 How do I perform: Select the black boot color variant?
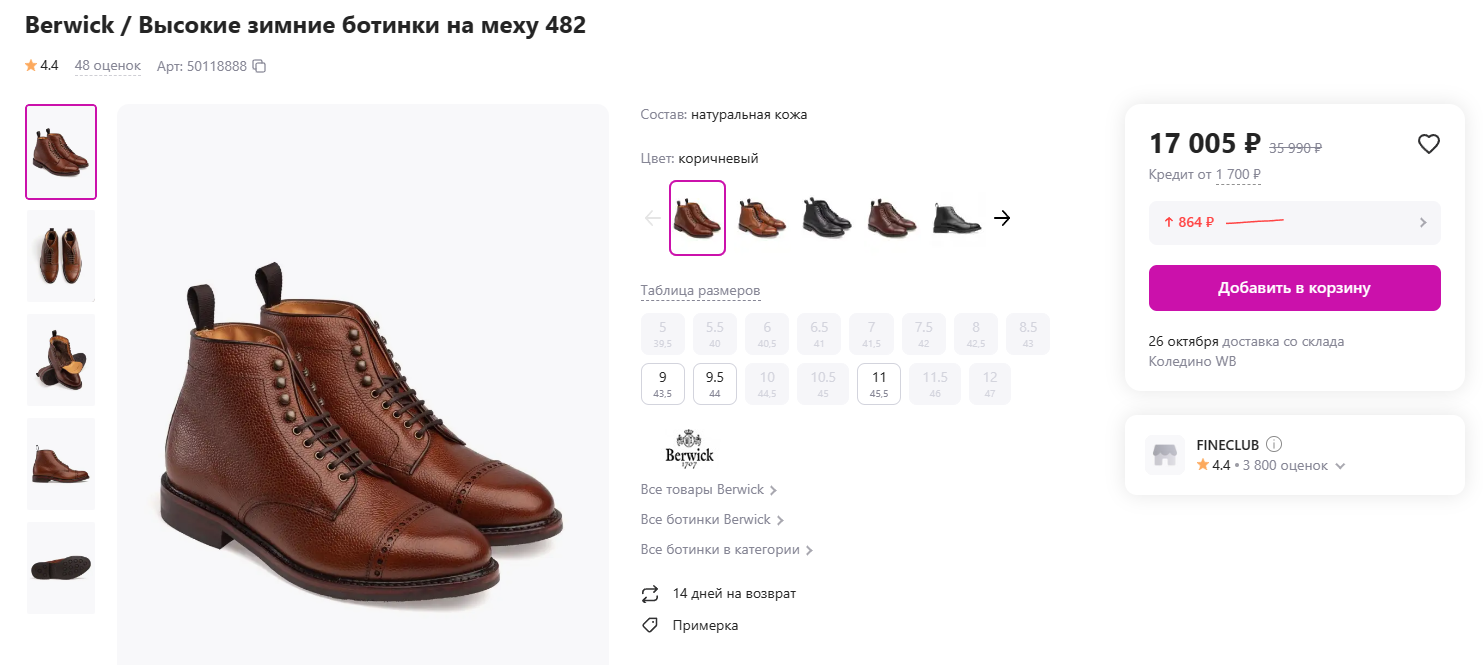point(826,217)
